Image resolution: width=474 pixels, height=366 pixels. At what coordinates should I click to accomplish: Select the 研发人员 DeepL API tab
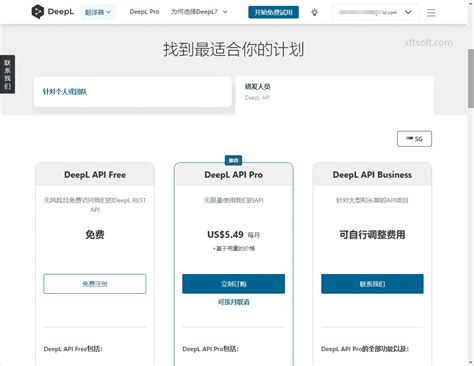tap(335, 95)
